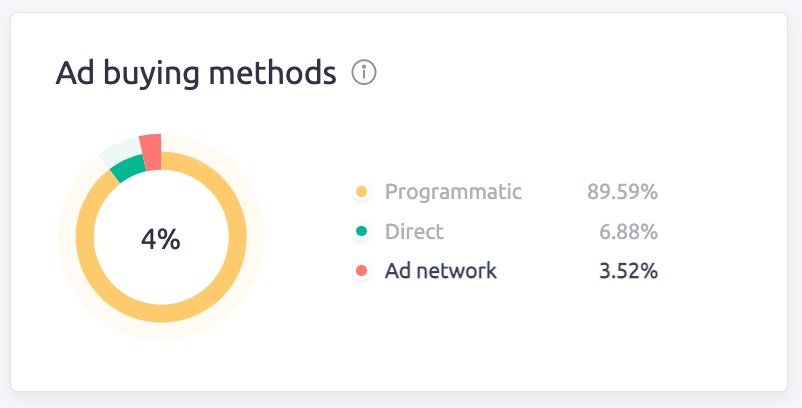This screenshot has width=802, height=408.
Task: Select the green Direct donut segment
Action: coord(127,168)
